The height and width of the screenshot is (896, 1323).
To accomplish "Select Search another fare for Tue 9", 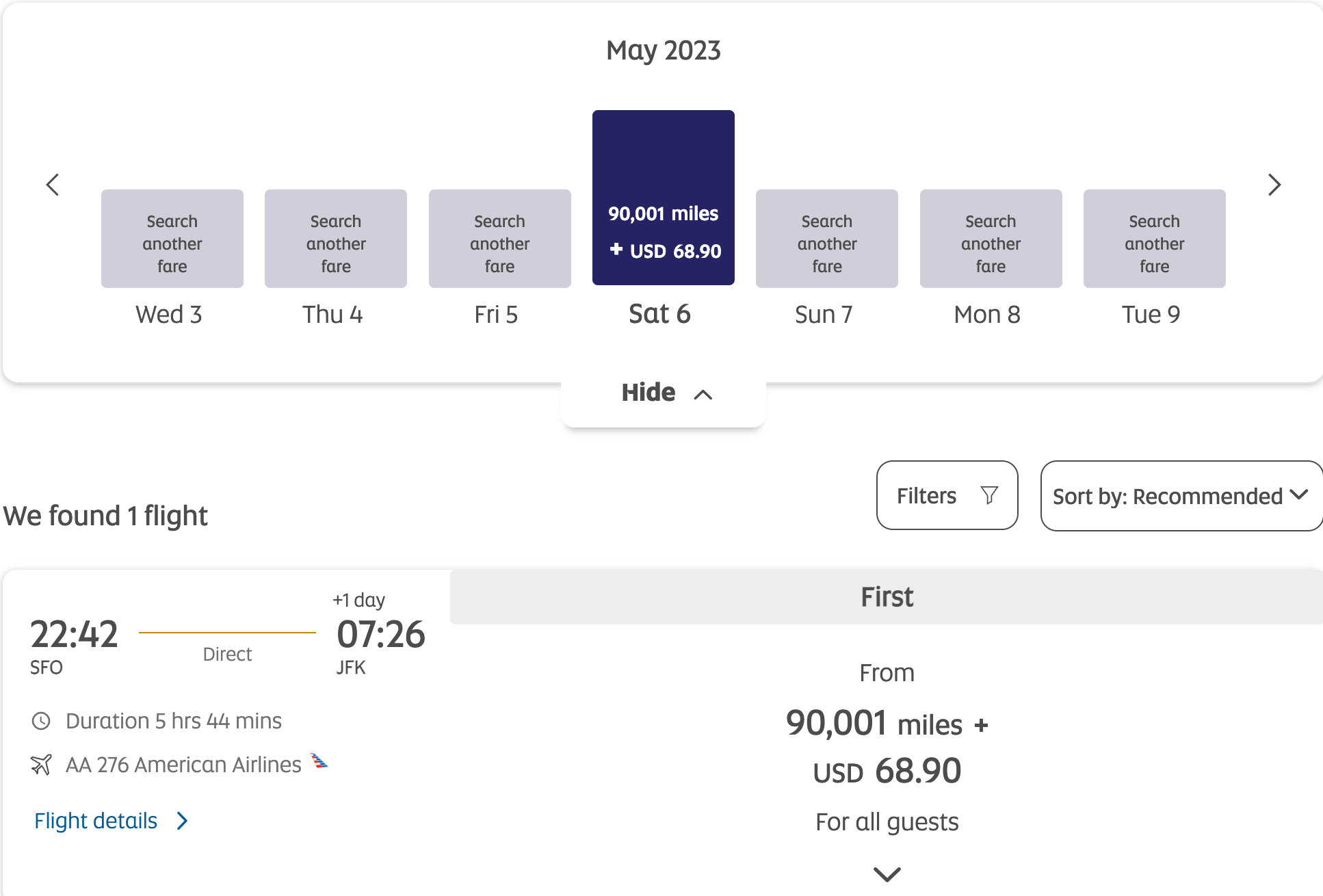I will tap(1153, 238).
